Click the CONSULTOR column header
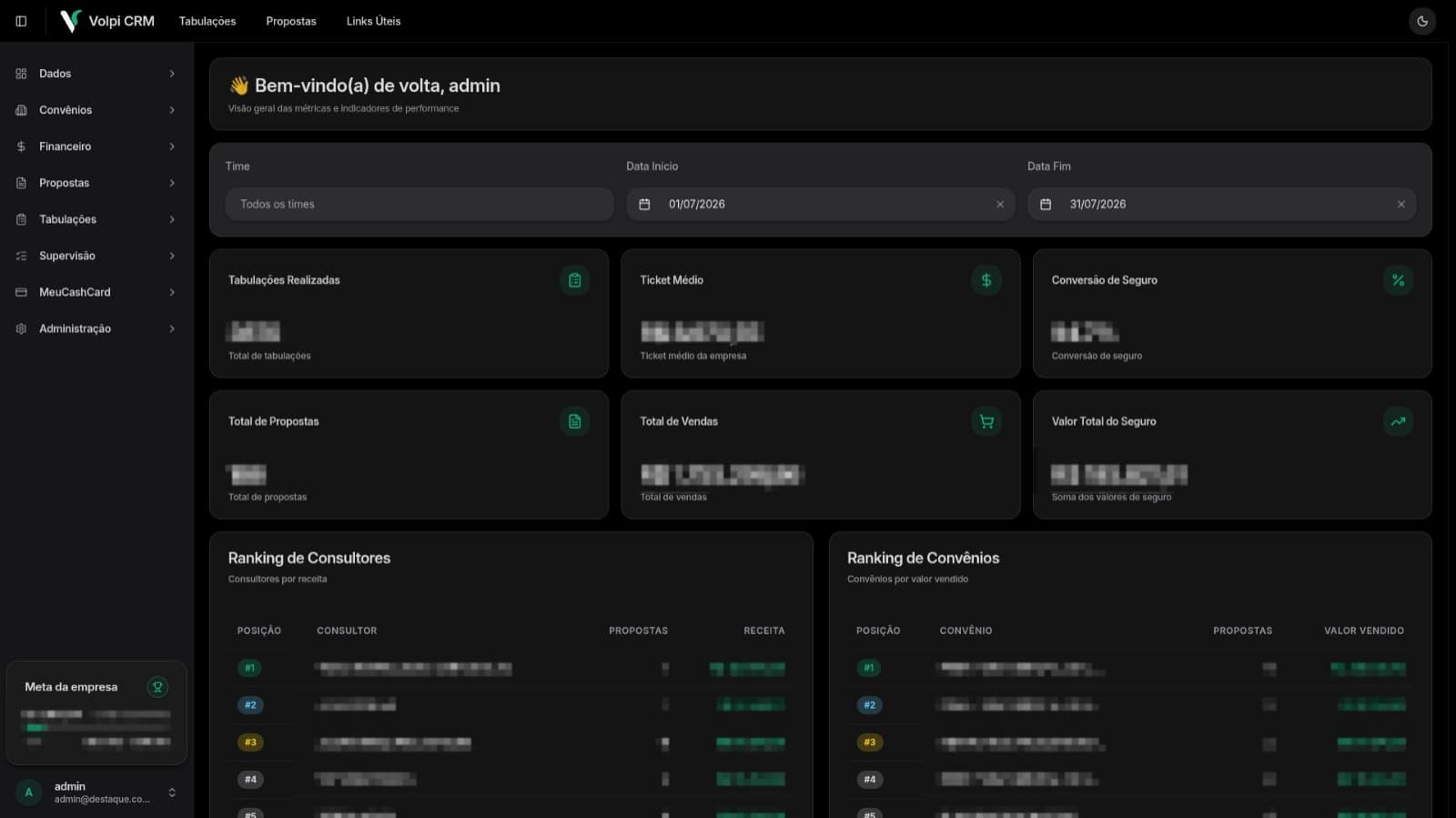1456x818 pixels. (x=347, y=631)
